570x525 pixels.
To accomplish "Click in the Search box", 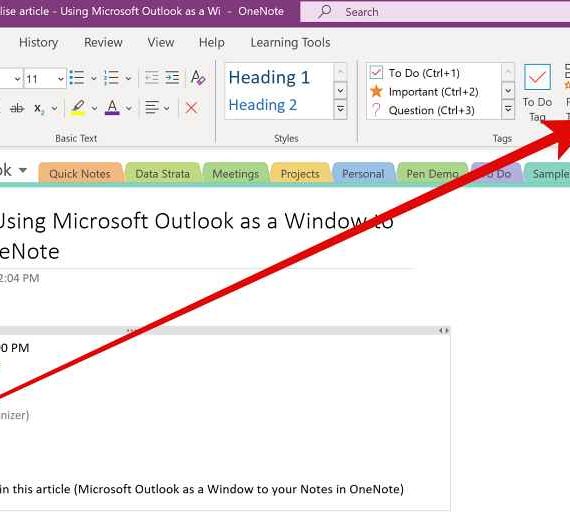I will point(435,12).
